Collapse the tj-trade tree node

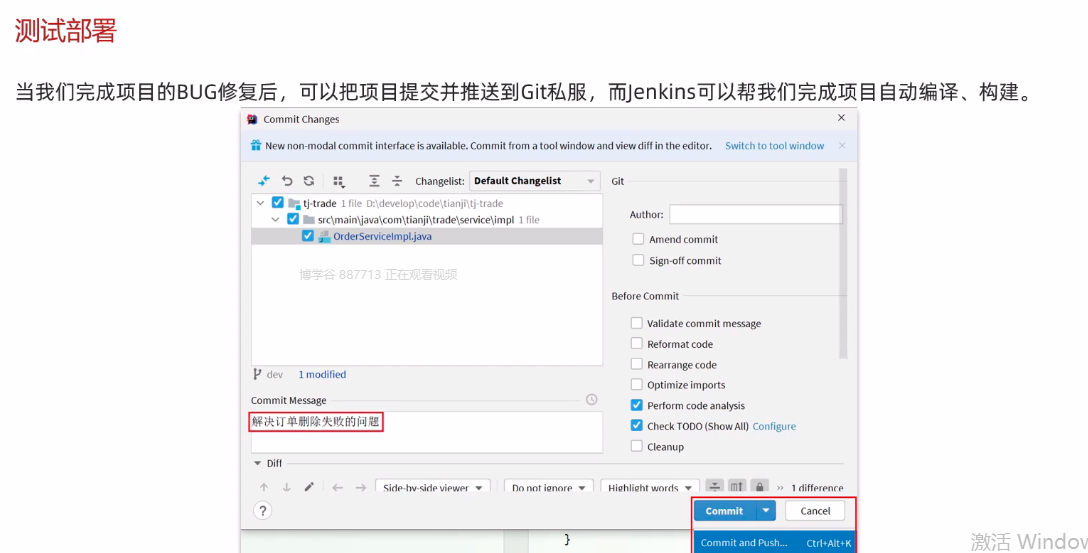[260, 203]
